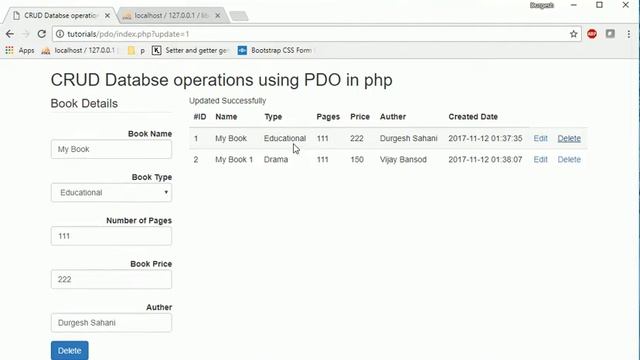Click the Type column header
The width and height of the screenshot is (640, 360).
(273, 117)
